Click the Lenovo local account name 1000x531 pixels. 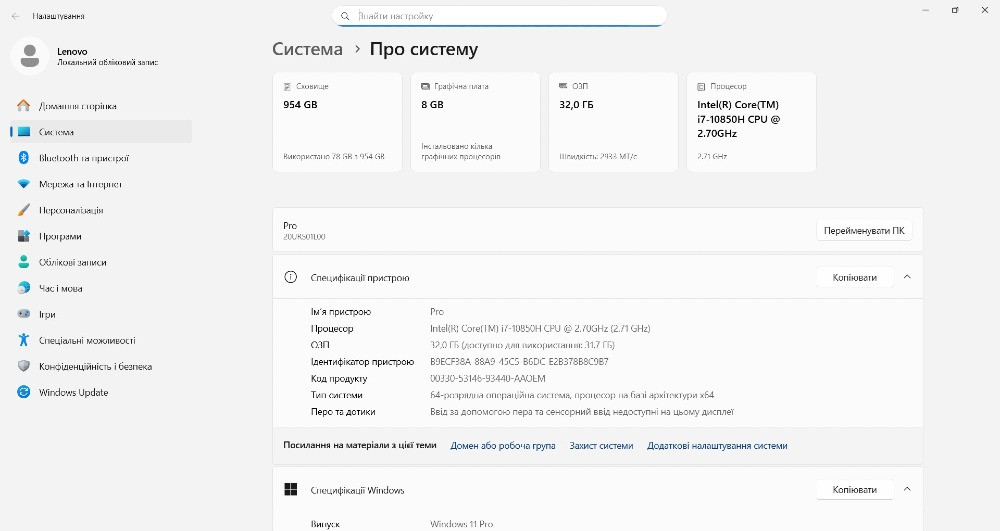click(x=72, y=52)
